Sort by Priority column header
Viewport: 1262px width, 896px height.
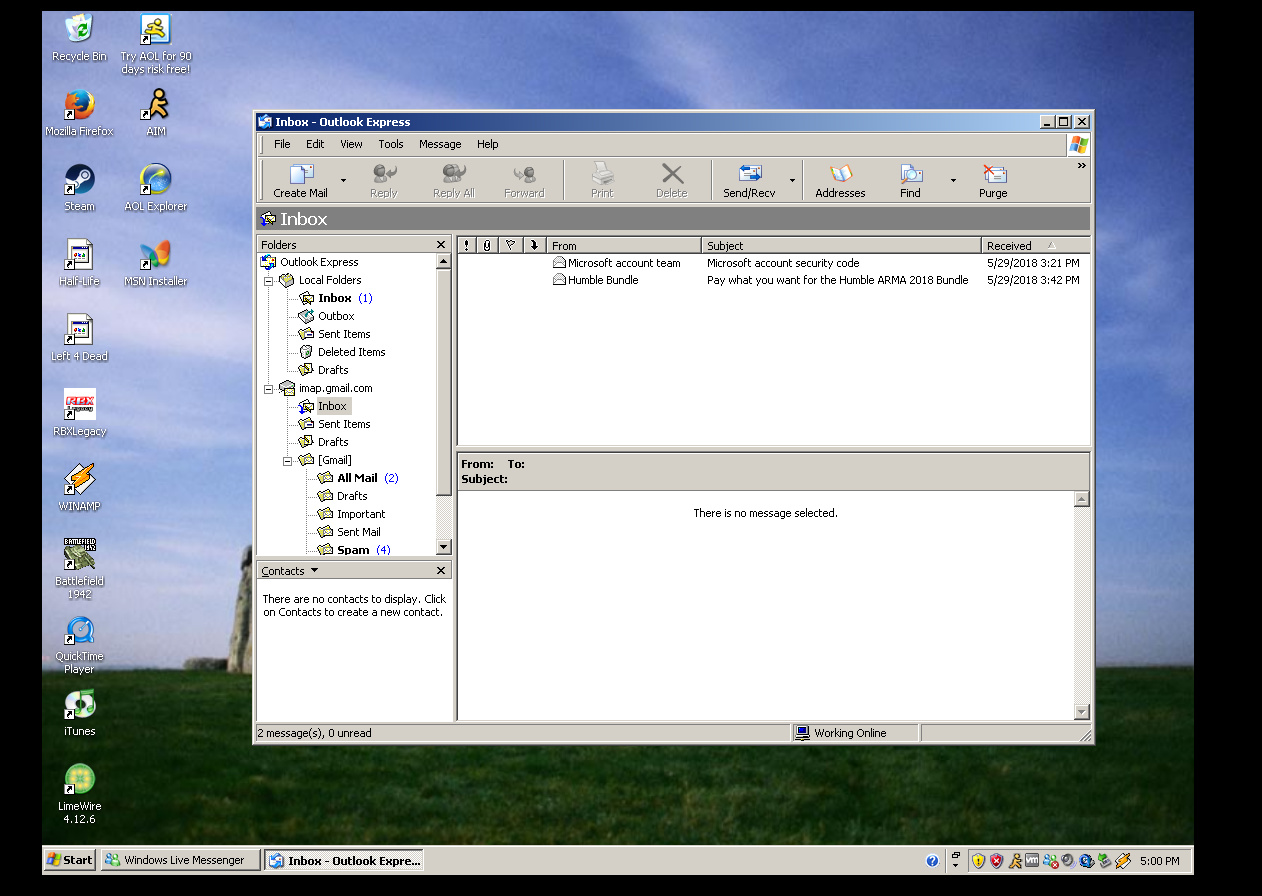tap(466, 245)
